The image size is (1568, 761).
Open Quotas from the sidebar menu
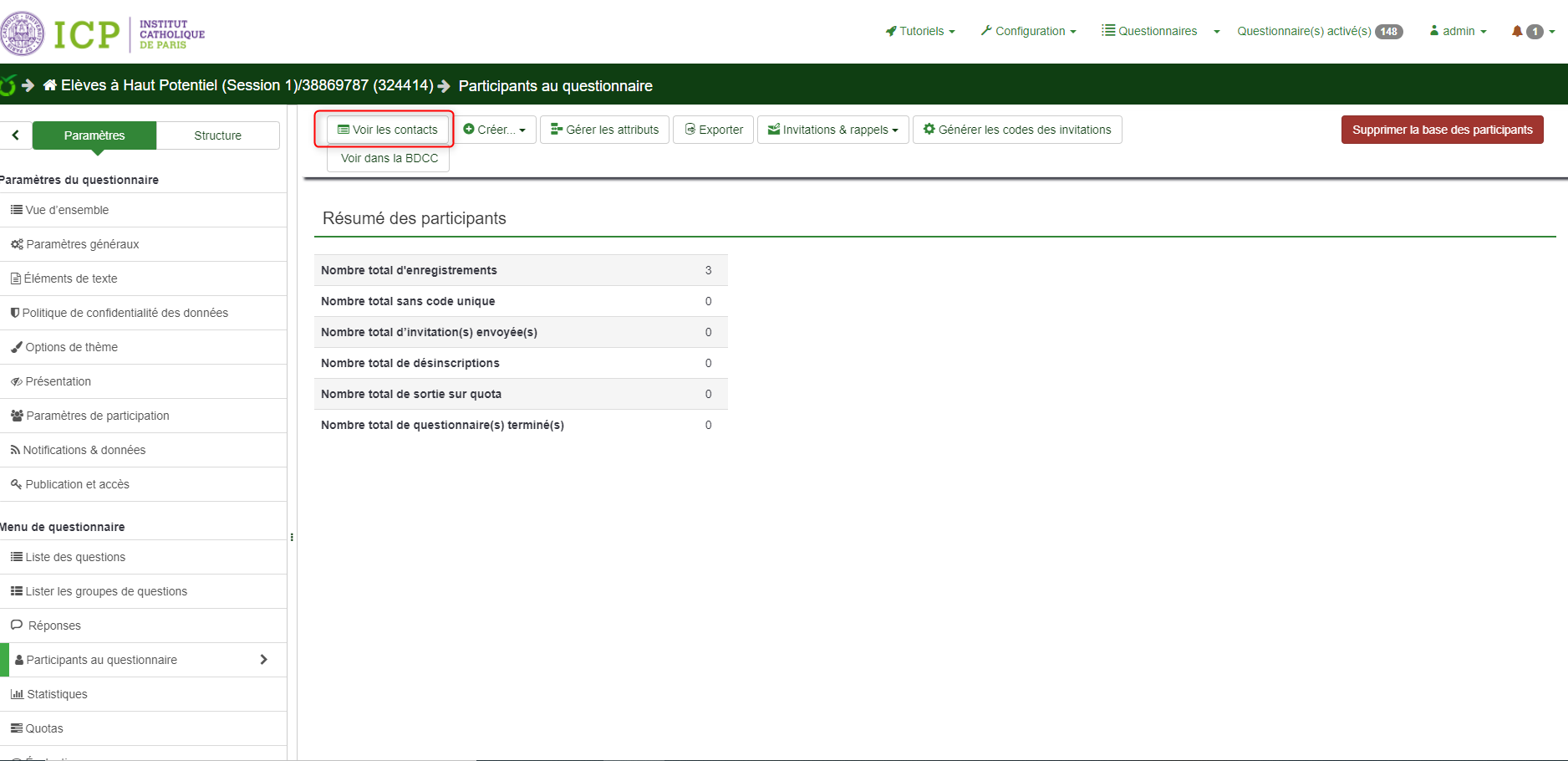tap(43, 728)
